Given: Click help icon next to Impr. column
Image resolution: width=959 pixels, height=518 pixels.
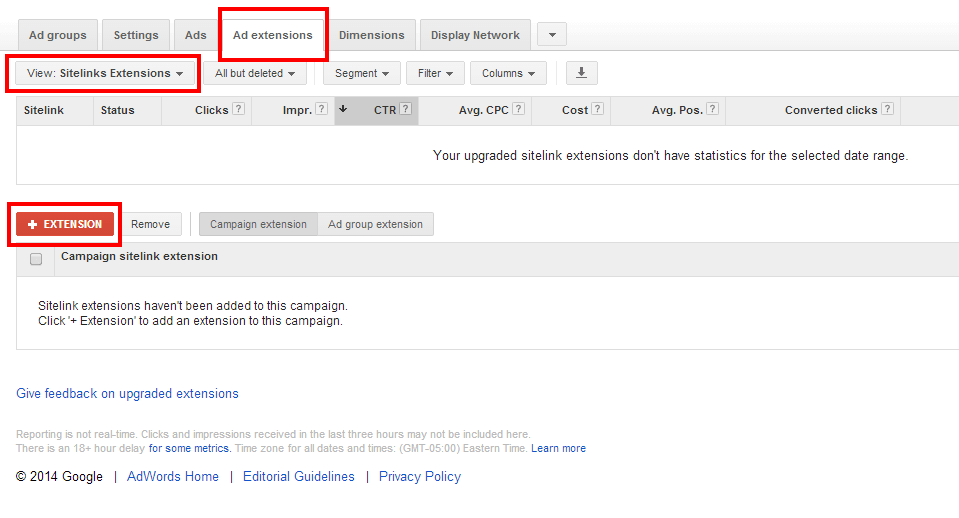Looking at the screenshot, I should tap(321, 110).
